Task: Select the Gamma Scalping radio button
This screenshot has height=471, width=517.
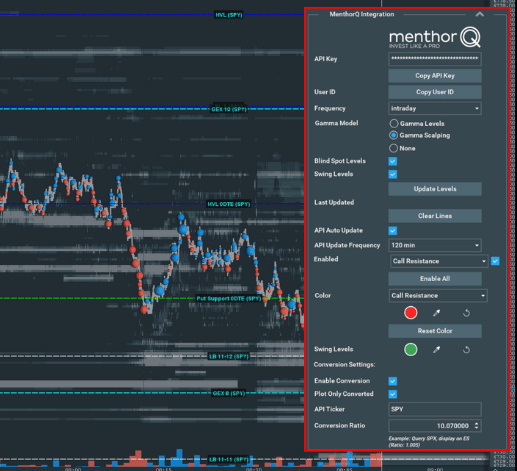Action: [x=394, y=135]
